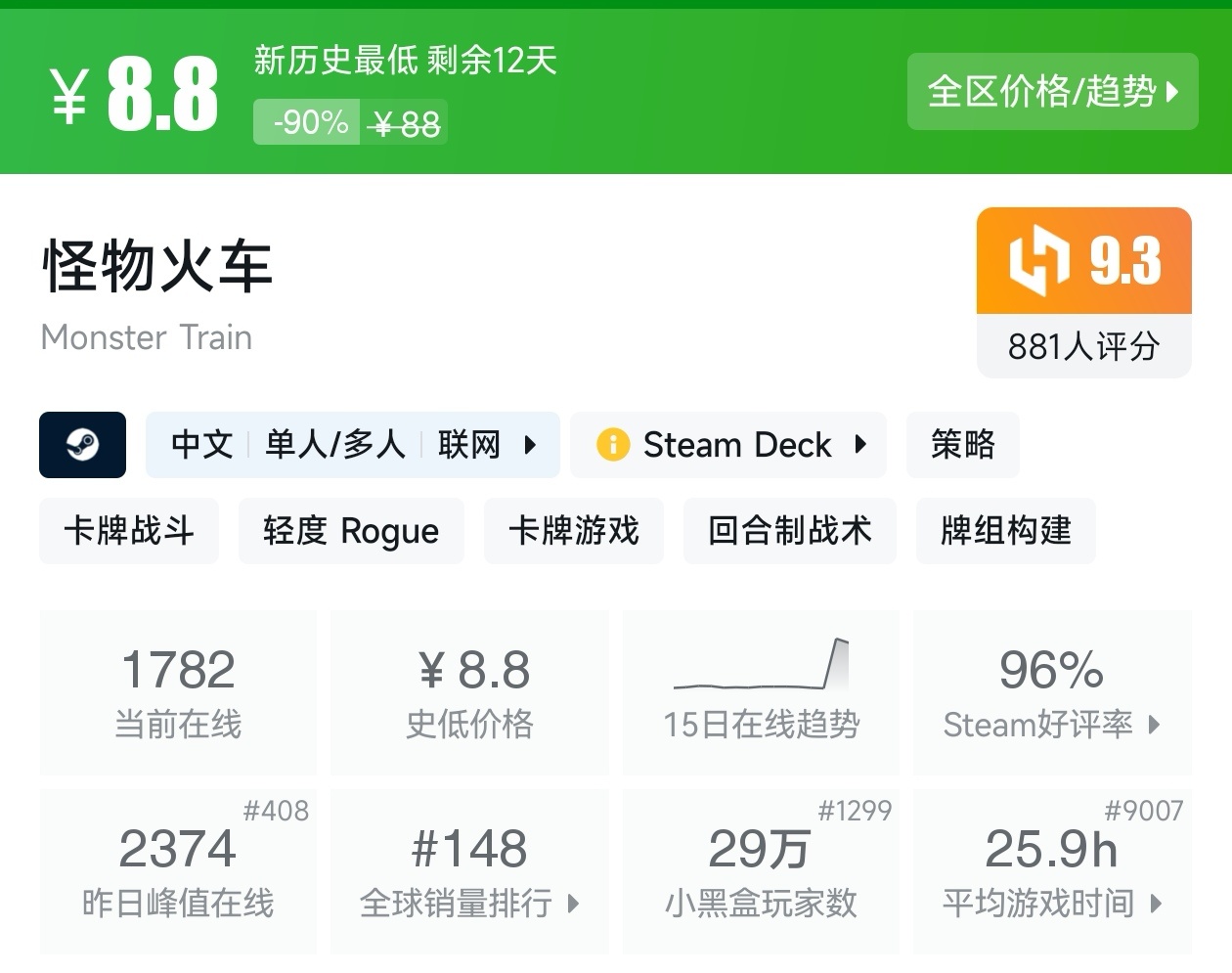Image resolution: width=1232 pixels, height=973 pixels.
Task: Click the Steam platform logo icon
Action: point(82,445)
